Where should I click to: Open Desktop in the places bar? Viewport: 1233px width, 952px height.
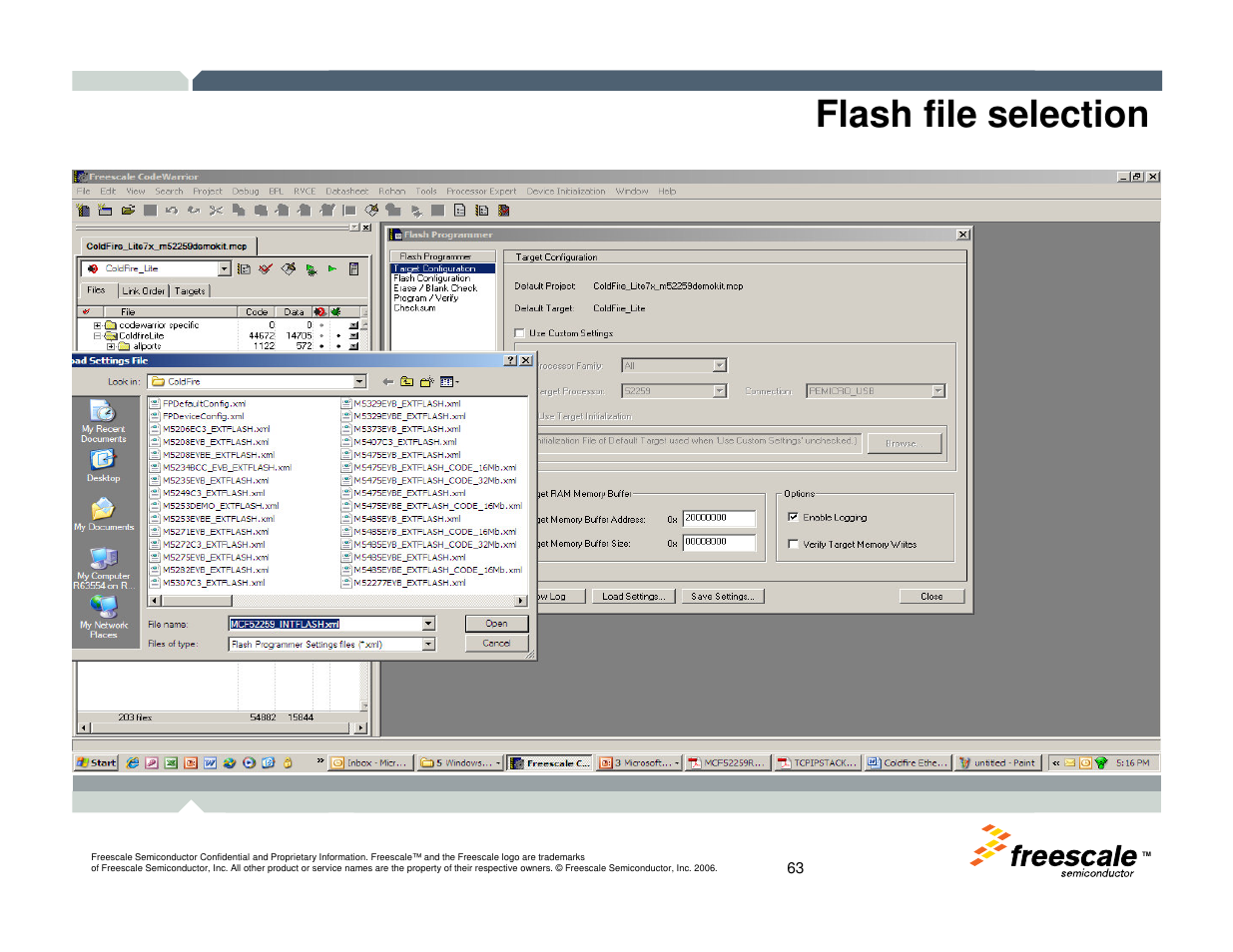[x=103, y=466]
